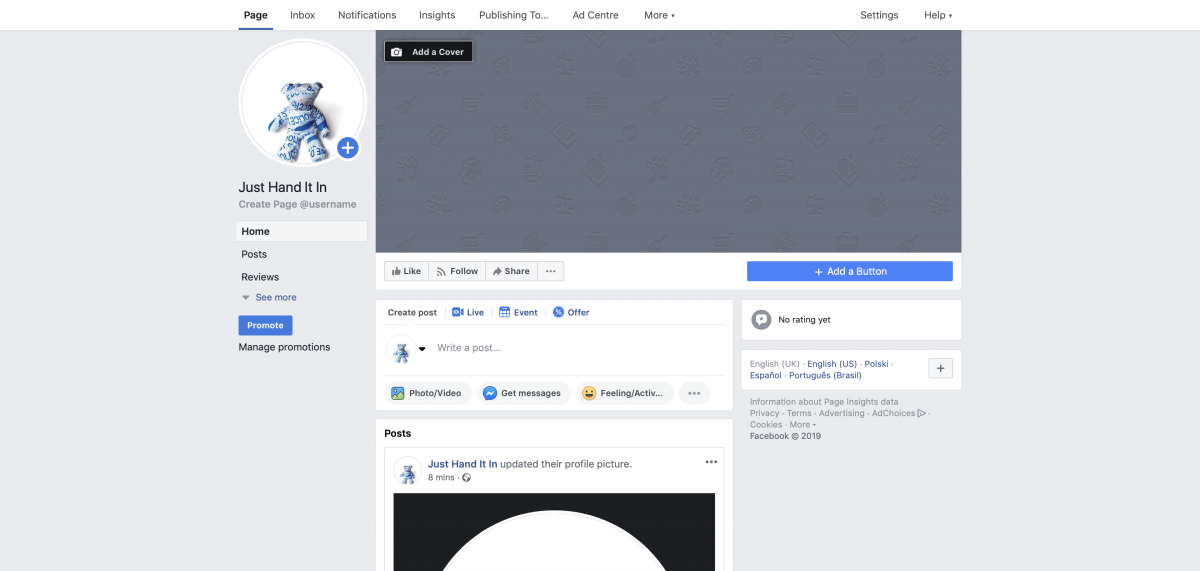The height and width of the screenshot is (571, 1200).
Task: Expand the More dropdown in top navigation
Action: (x=659, y=15)
